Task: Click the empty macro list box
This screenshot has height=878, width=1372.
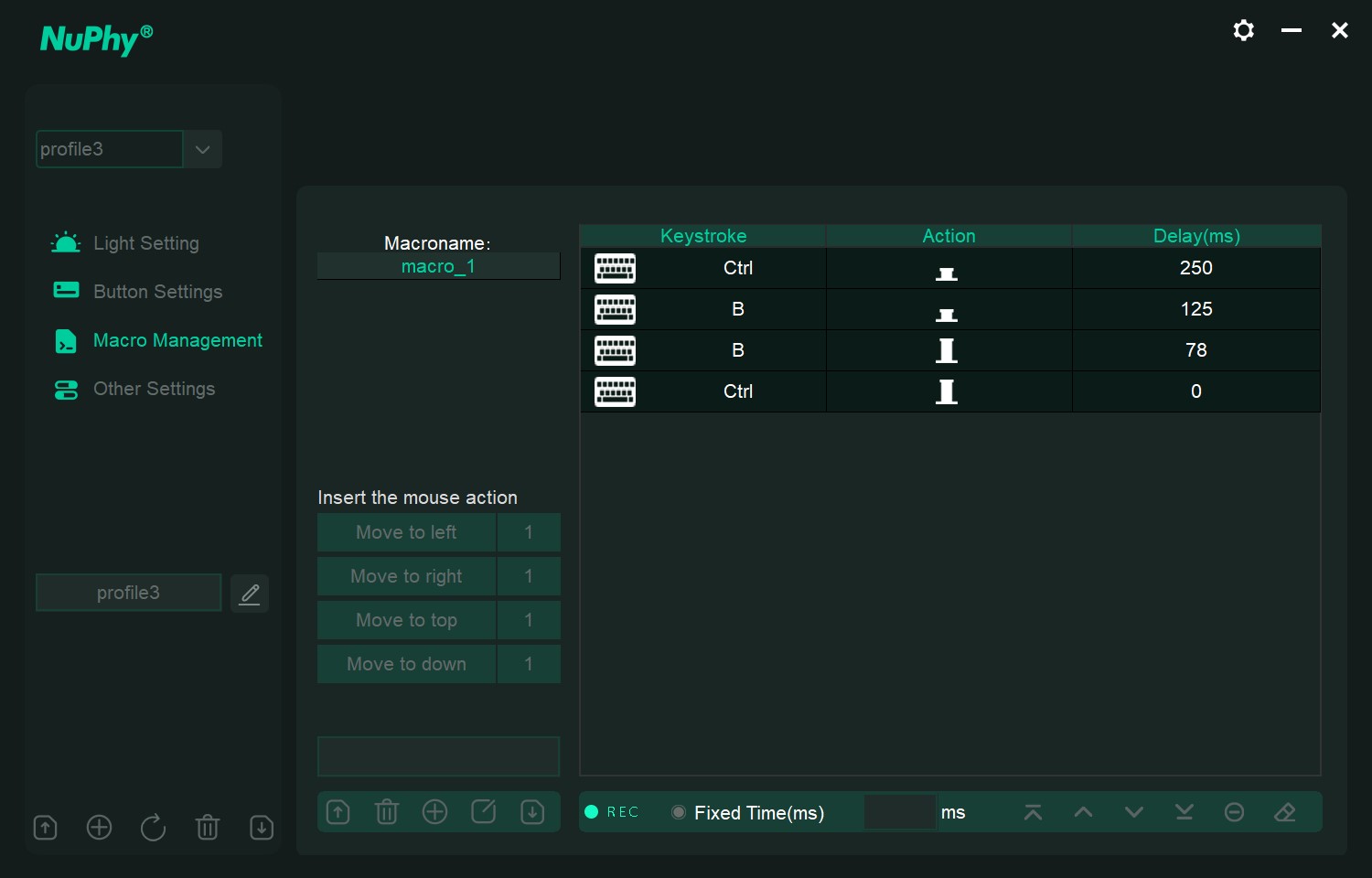Action: pos(438,756)
